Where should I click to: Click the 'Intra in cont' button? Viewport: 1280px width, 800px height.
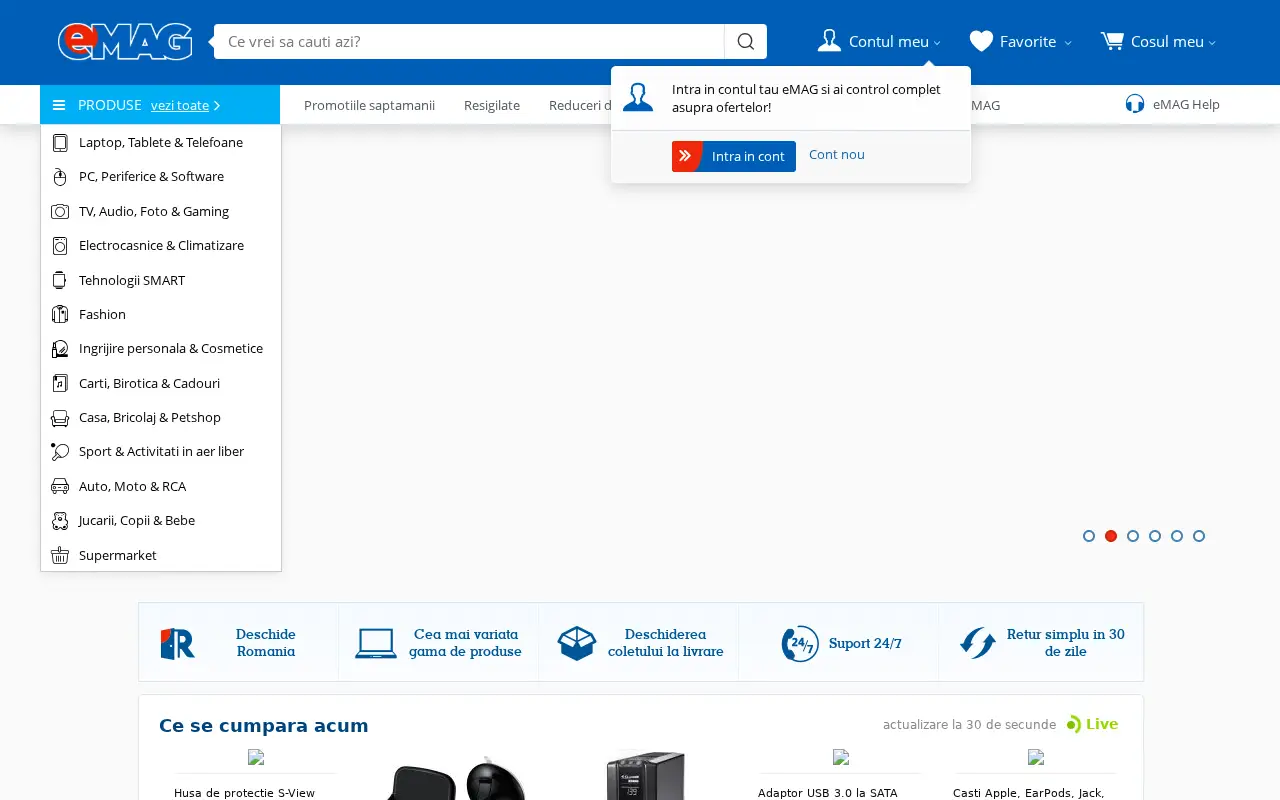click(734, 156)
